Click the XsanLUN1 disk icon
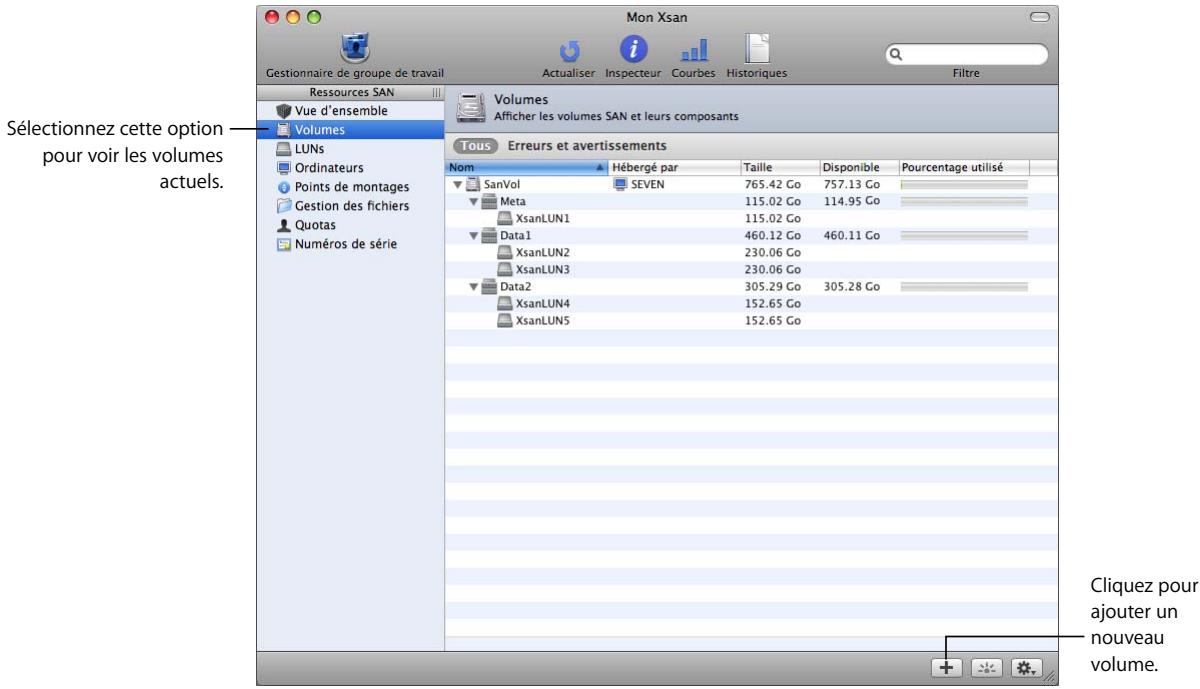This screenshot has width=1200, height=689. click(506, 219)
